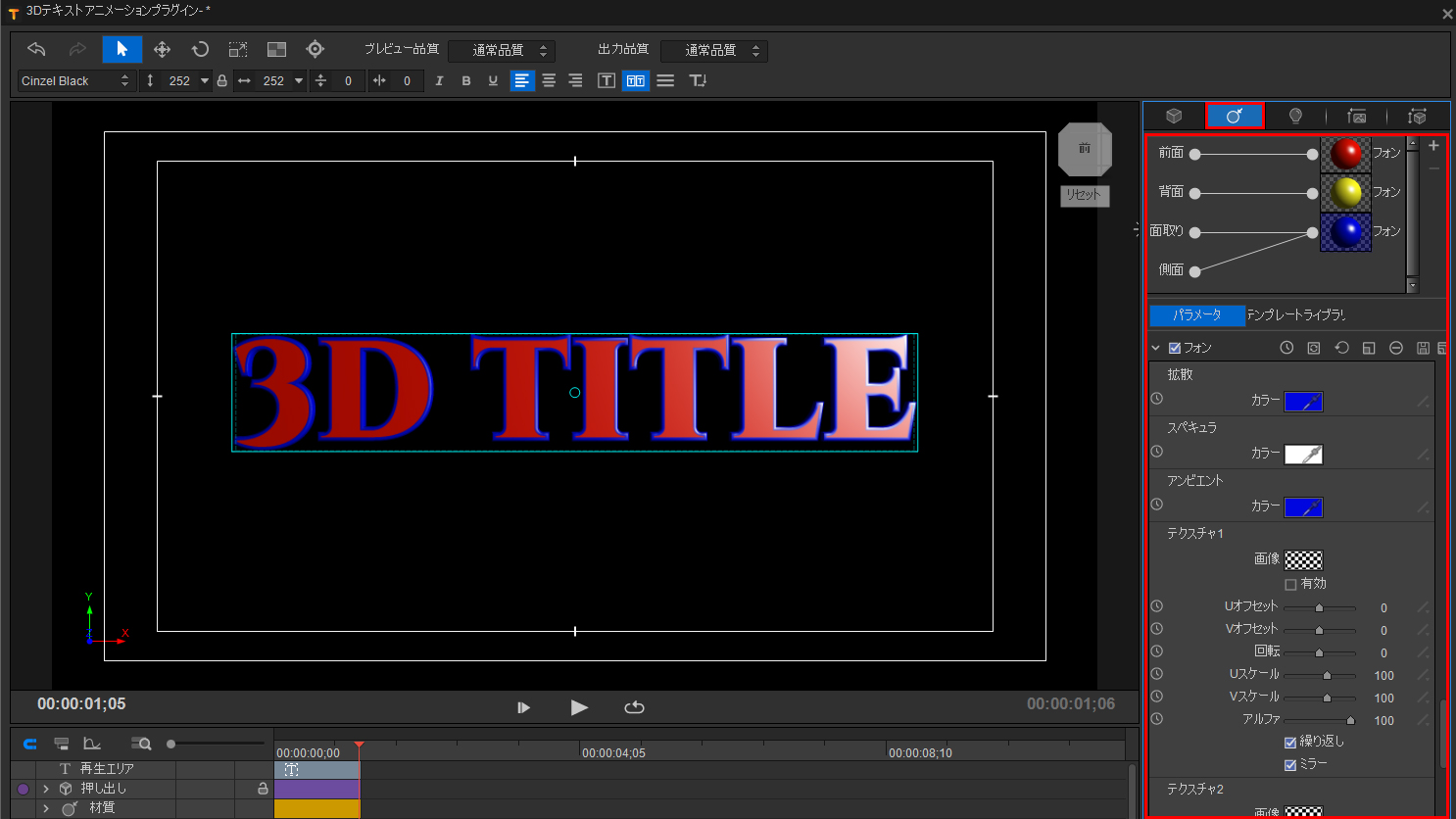Open the blue 拡散 color swatch
Screen dimensions: 1456x819
click(x=1303, y=401)
